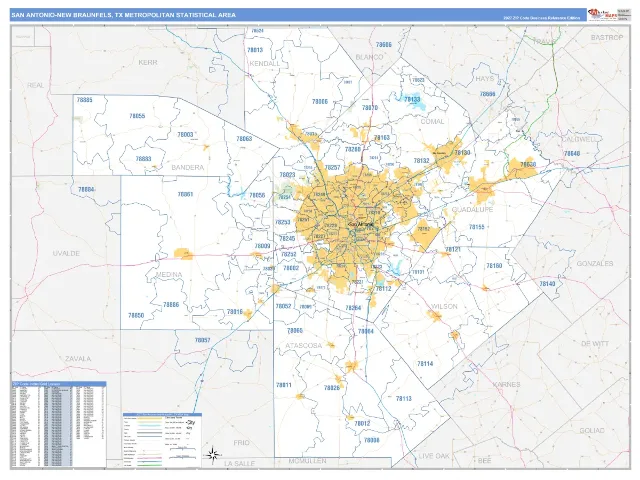Select the BASTROP county label

[607, 37]
